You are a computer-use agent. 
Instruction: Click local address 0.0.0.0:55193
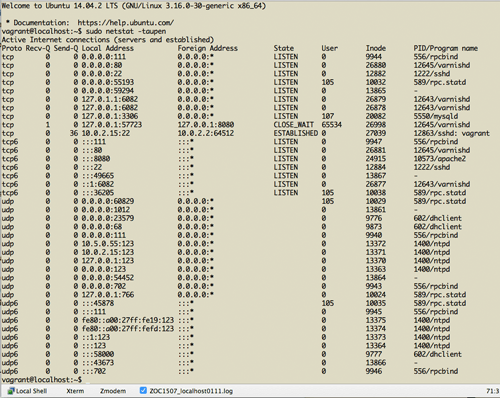(108, 82)
